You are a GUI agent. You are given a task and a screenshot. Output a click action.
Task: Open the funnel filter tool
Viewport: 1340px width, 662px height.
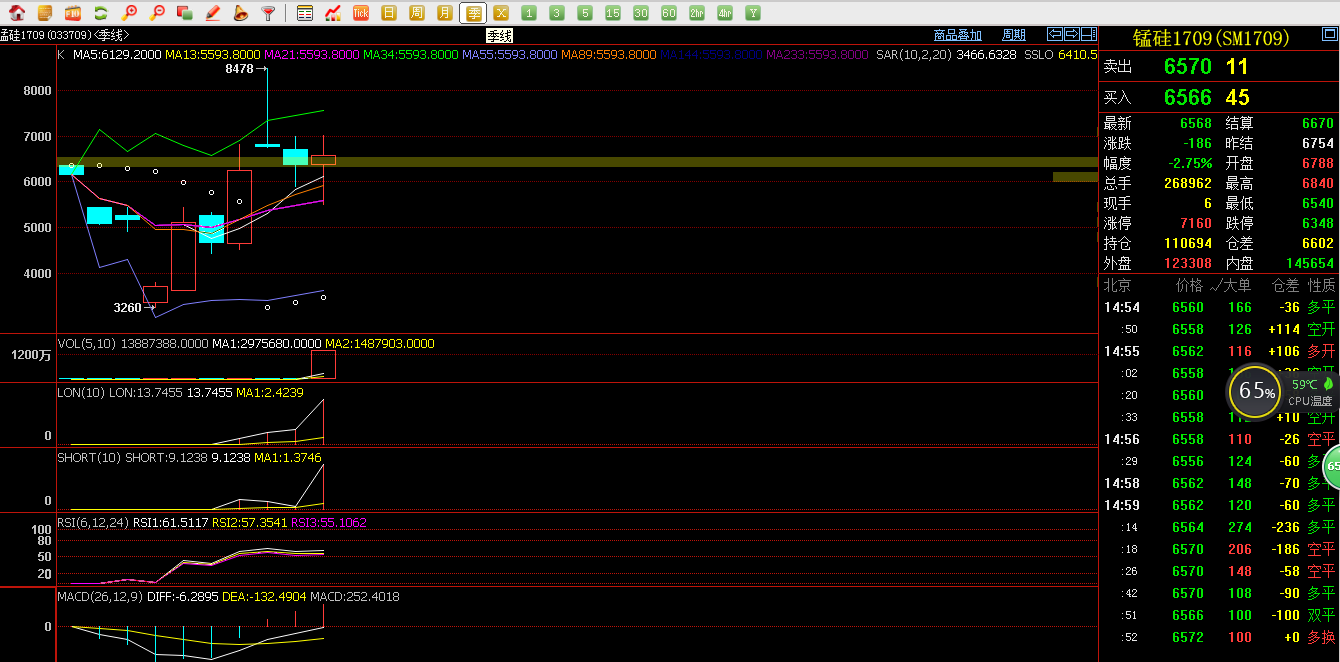click(268, 13)
